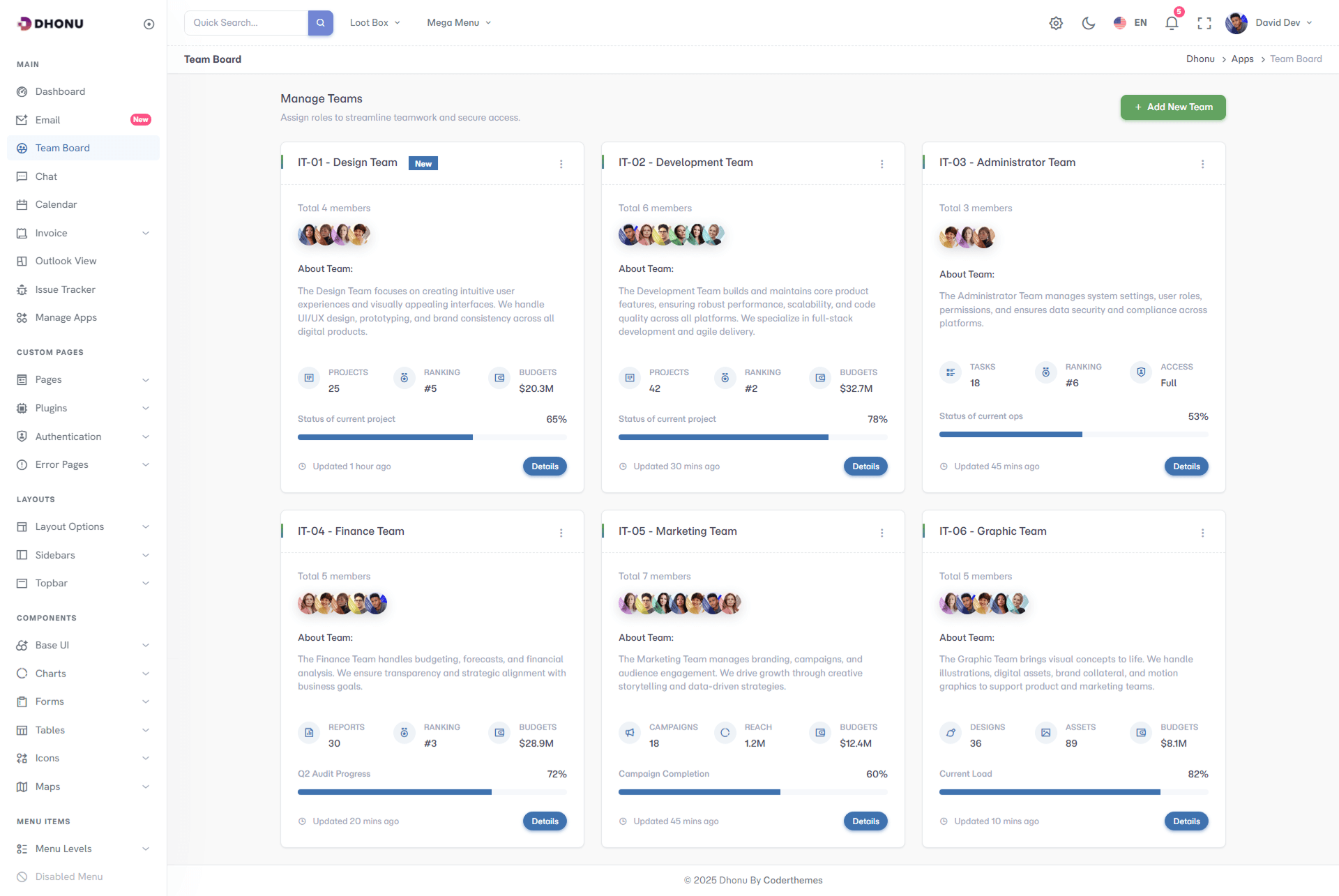Toggle the sidebar collapse circle icon

coord(149,24)
